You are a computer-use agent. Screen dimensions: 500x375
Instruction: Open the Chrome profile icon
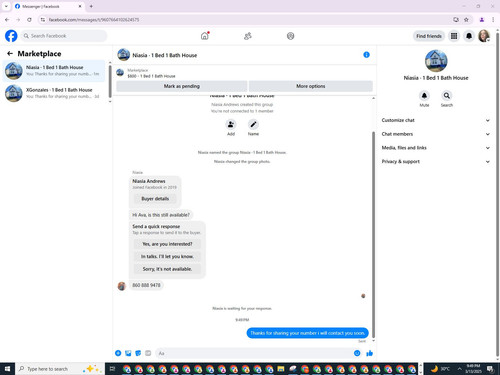482,20
